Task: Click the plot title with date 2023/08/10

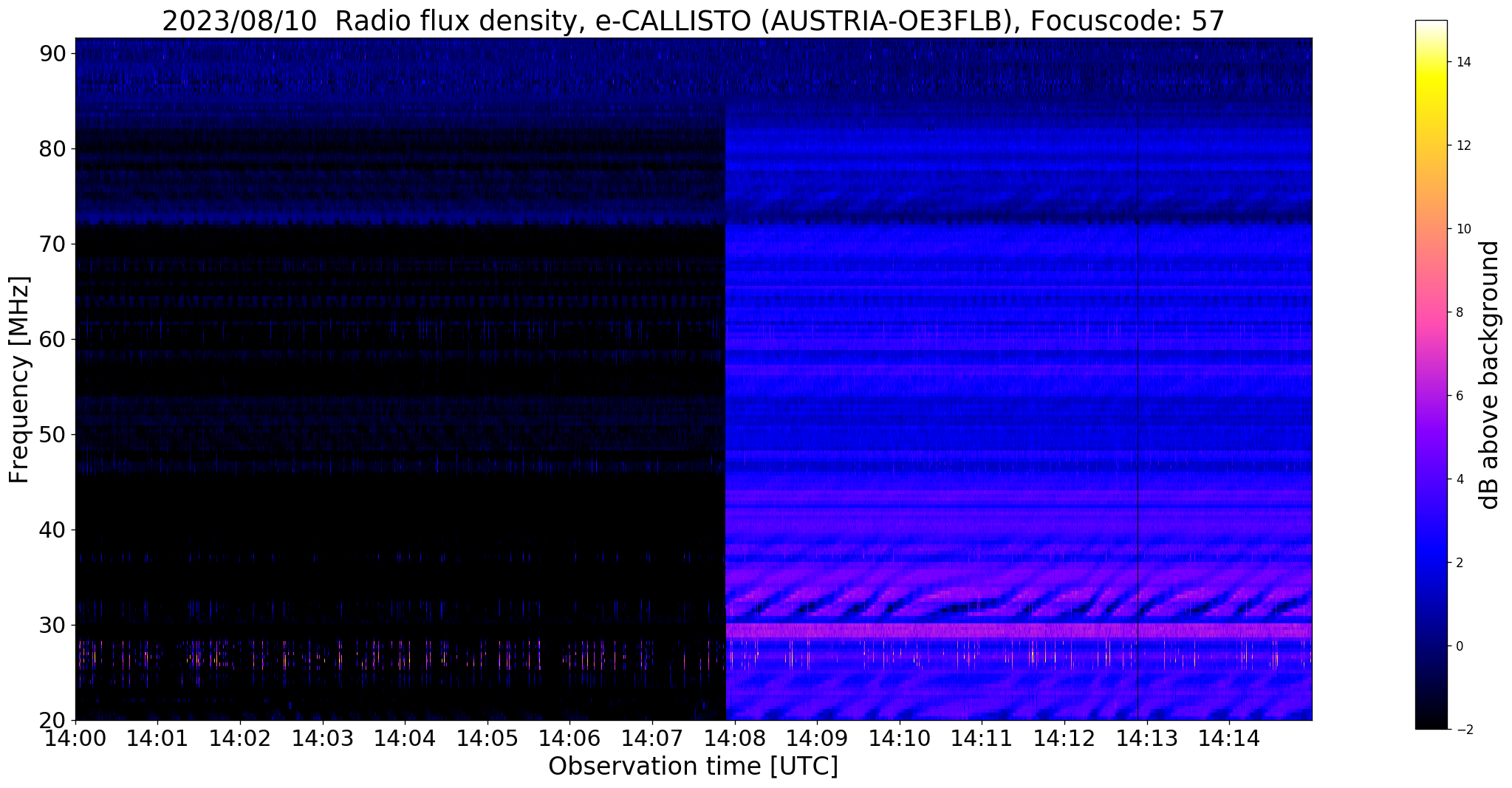Action: 693,21
